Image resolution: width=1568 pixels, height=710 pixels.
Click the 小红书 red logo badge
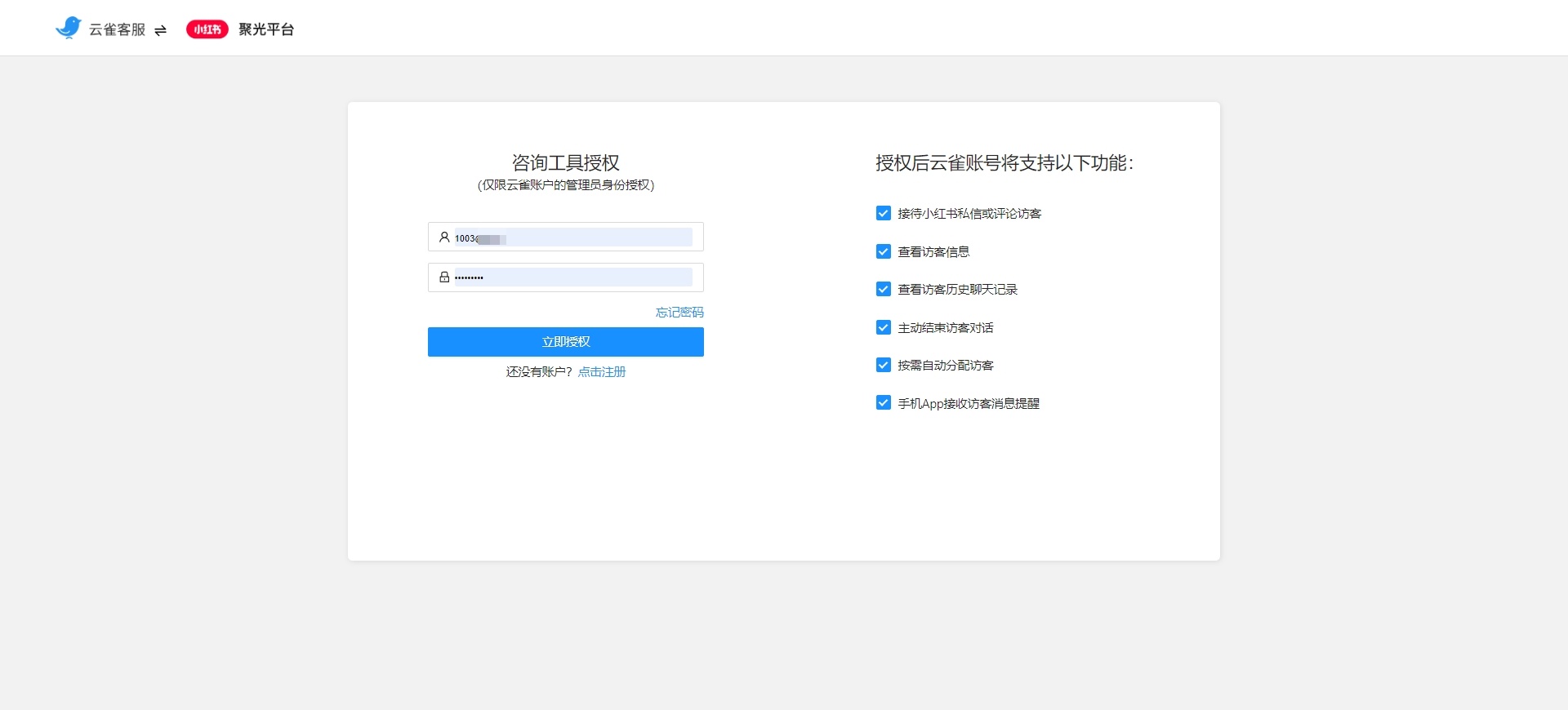(207, 29)
